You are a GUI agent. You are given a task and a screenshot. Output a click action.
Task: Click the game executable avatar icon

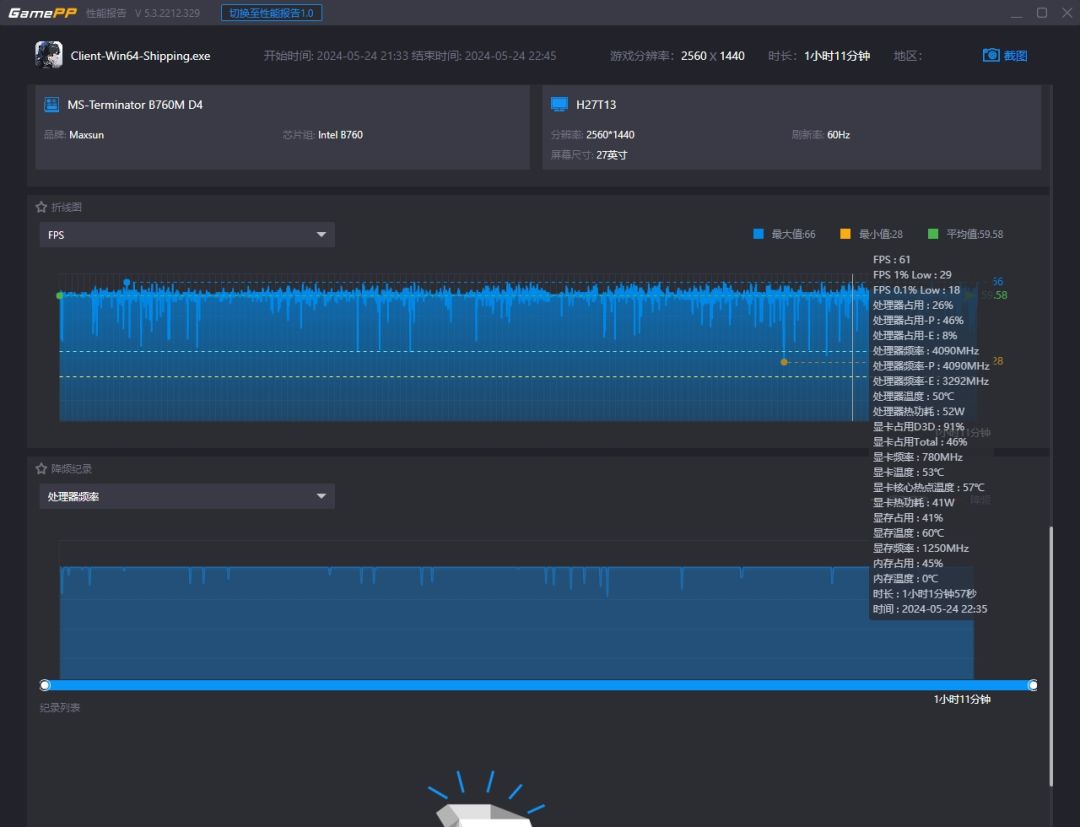[x=49, y=55]
